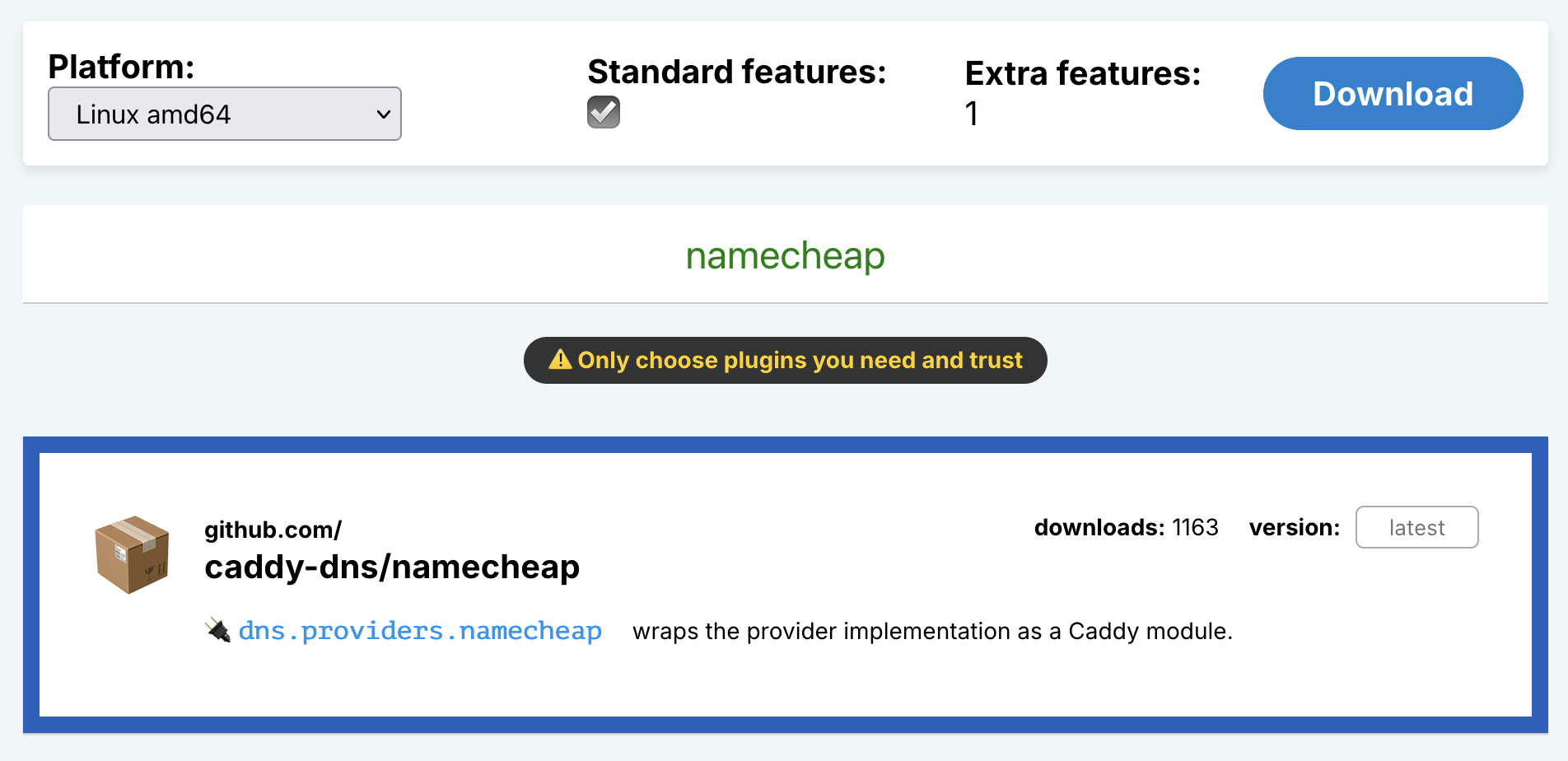Click the Platform dropdown chevron arrow
Viewport: 1568px width, 761px height.
point(383,114)
